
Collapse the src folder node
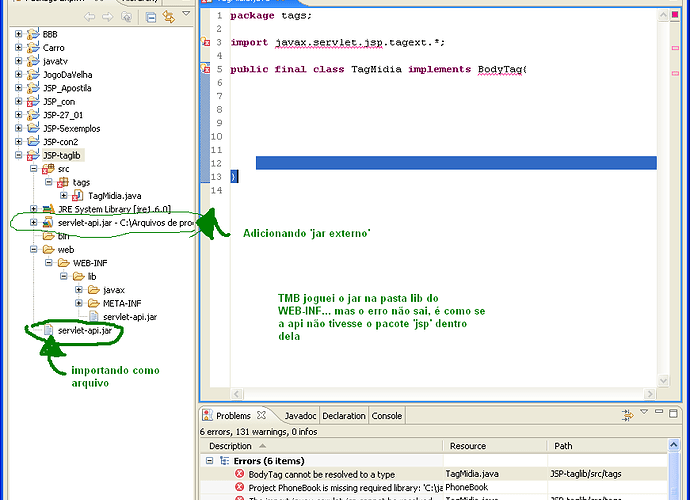[33, 169]
